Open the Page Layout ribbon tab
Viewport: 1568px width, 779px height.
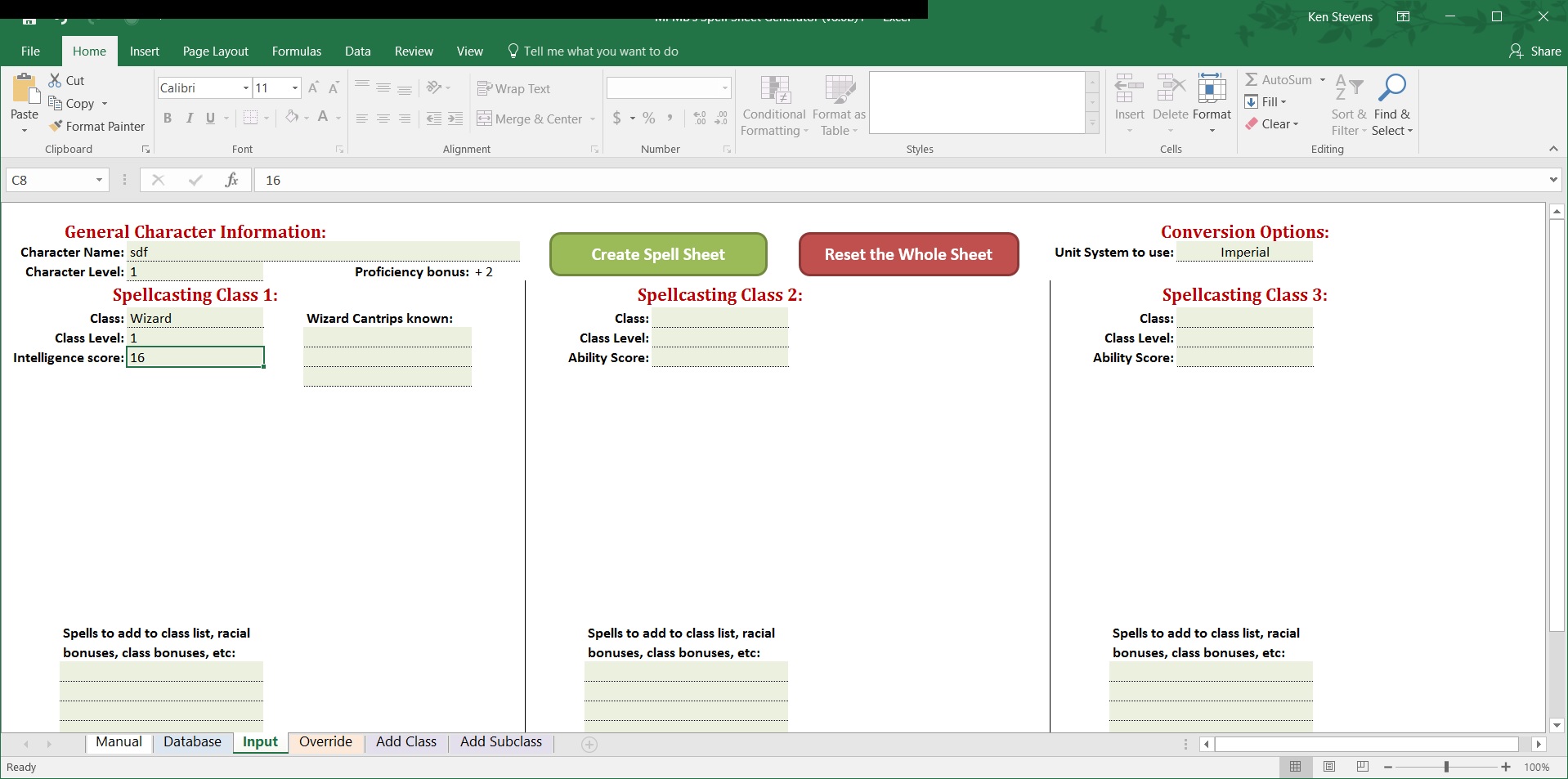pyautogui.click(x=215, y=51)
